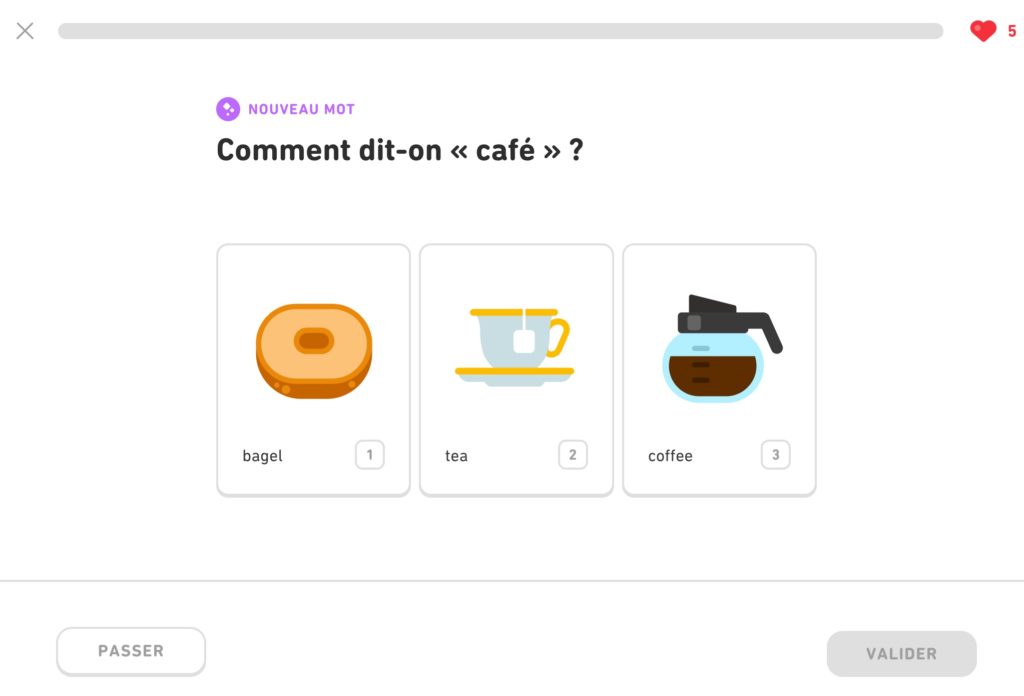Viewport: 1024px width, 696px height.
Task: Click the X exit lesson icon
Action: [24, 30]
